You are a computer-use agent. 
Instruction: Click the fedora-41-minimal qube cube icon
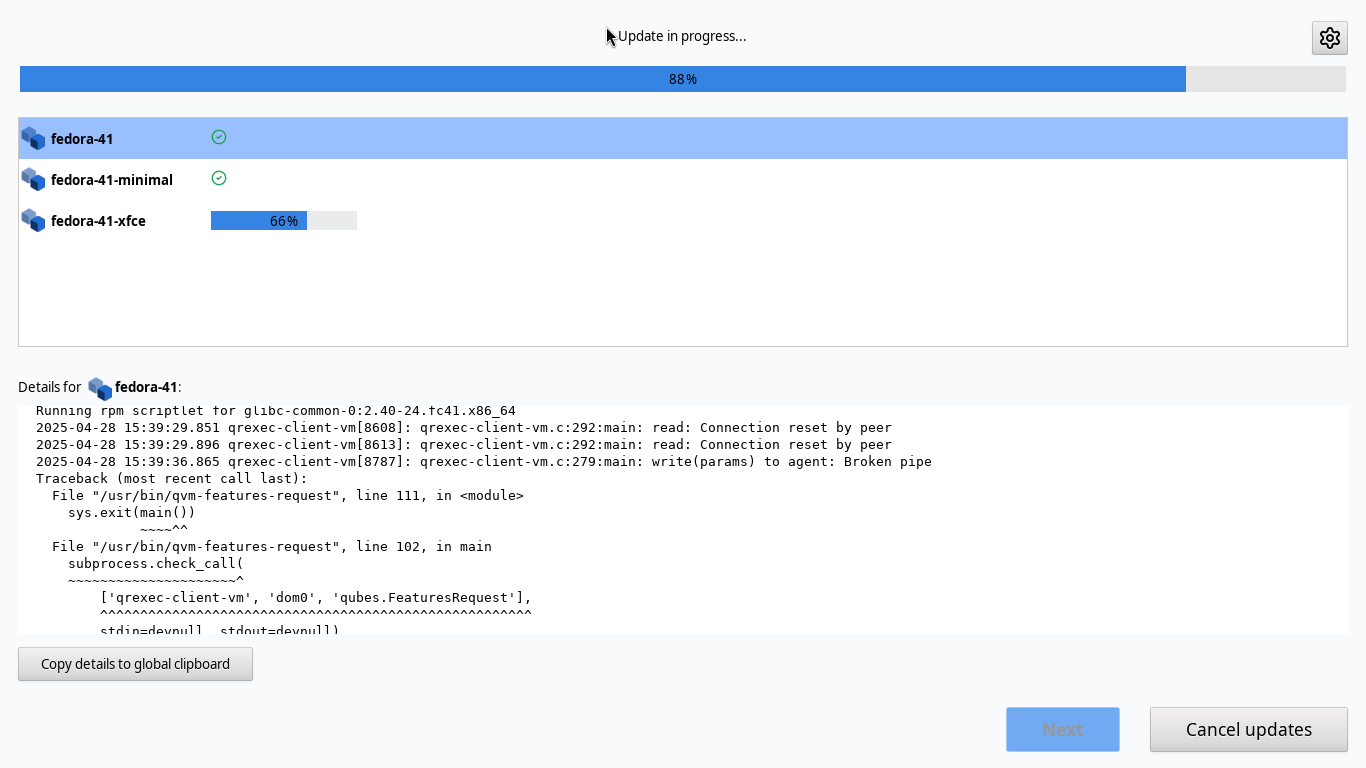(x=33, y=179)
